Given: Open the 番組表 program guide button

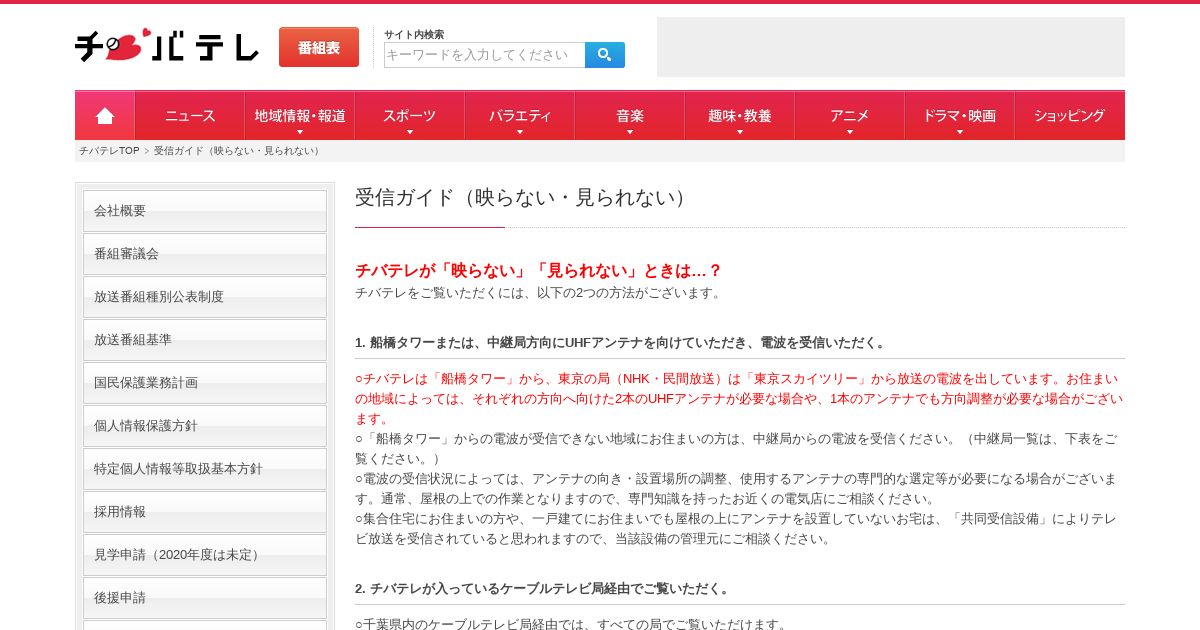Looking at the screenshot, I should pyautogui.click(x=319, y=47).
